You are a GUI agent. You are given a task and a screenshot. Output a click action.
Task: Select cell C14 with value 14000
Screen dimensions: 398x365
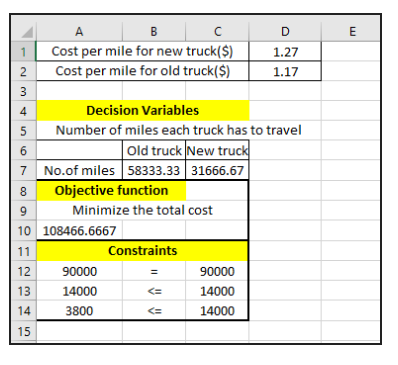(x=217, y=311)
